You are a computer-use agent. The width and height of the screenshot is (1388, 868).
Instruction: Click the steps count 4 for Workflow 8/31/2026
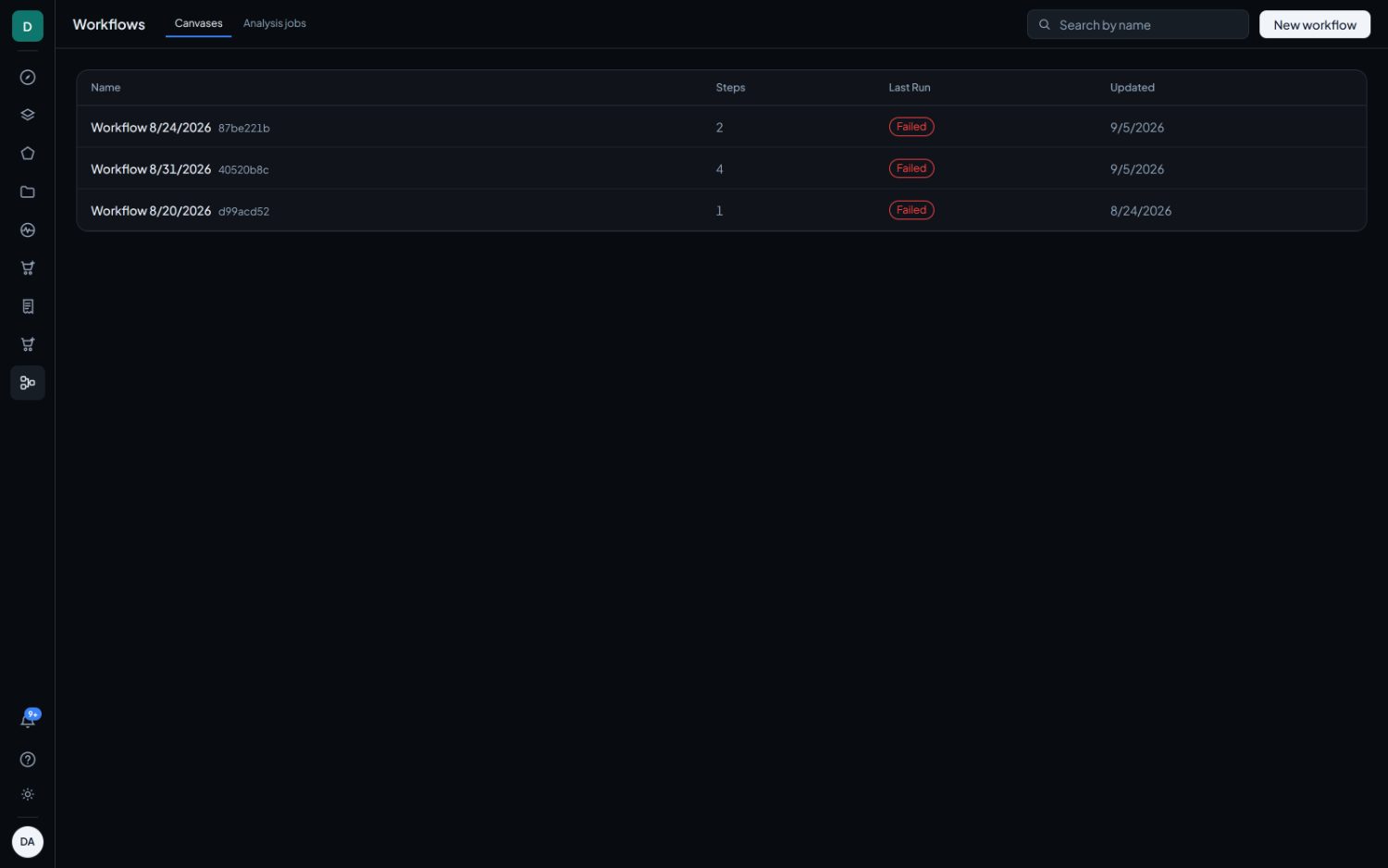(x=720, y=169)
